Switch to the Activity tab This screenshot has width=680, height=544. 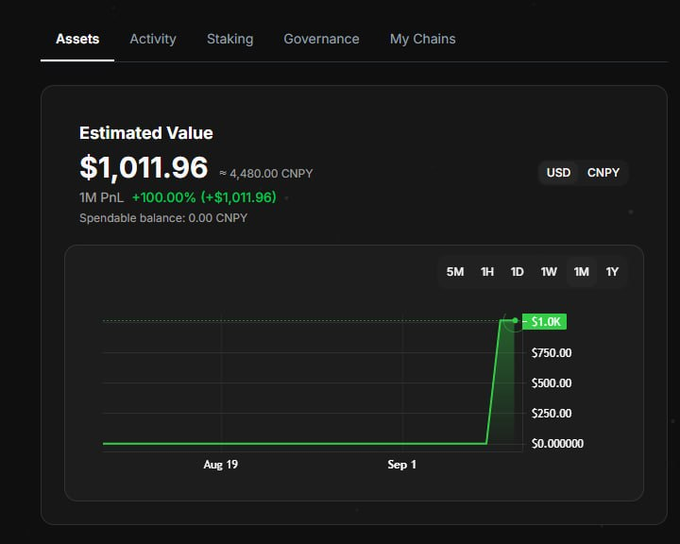(153, 39)
